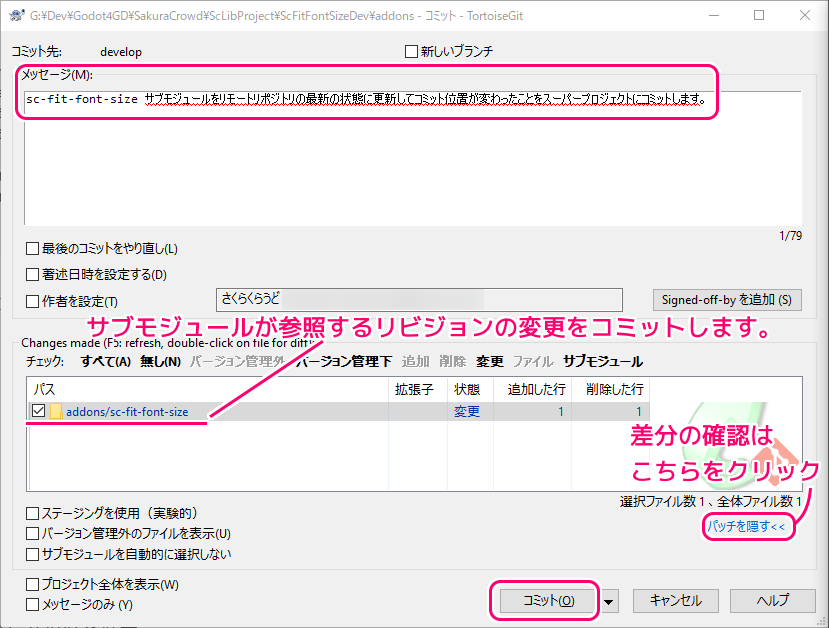The height and width of the screenshot is (628, 829).
Task: Sort file list by 状態 column header
Action: click(467, 388)
